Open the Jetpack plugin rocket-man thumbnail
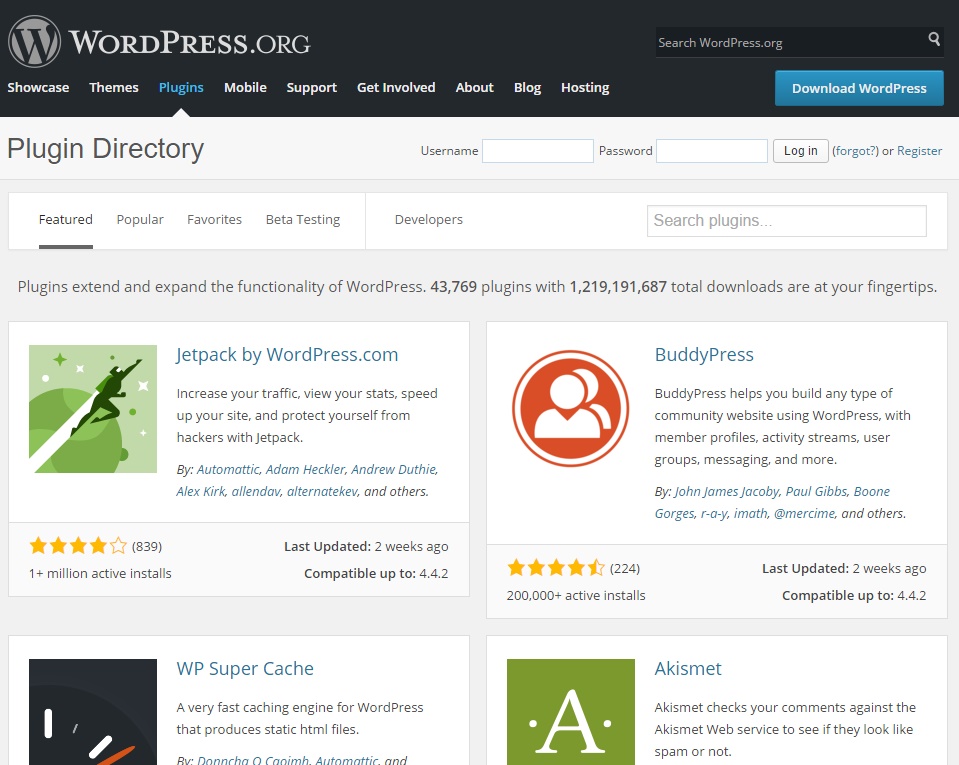 point(93,408)
